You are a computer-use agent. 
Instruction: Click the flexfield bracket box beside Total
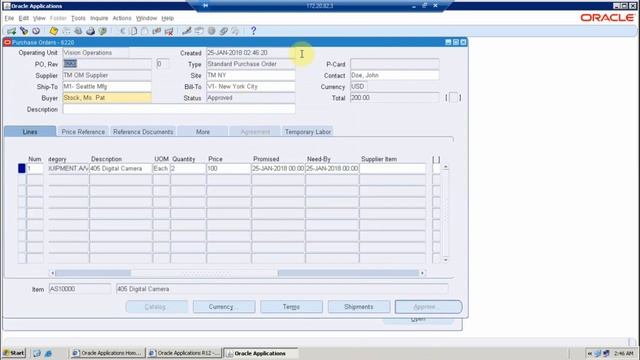453,98
